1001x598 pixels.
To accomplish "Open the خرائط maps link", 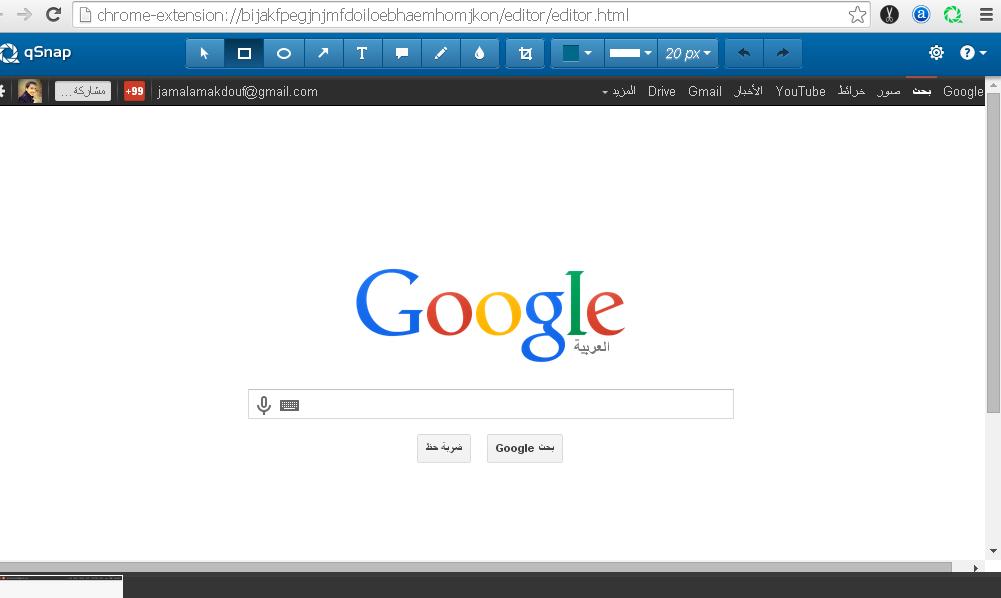I will click(851, 91).
